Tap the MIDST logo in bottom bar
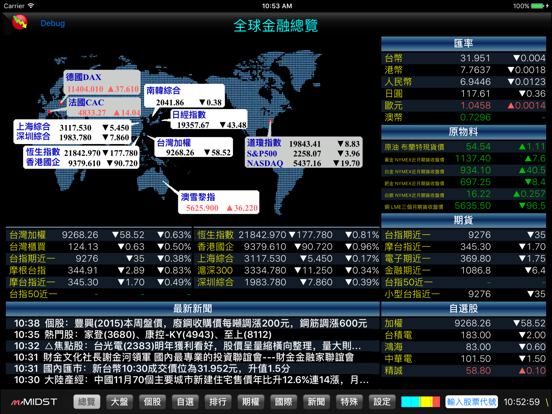 coord(34,402)
